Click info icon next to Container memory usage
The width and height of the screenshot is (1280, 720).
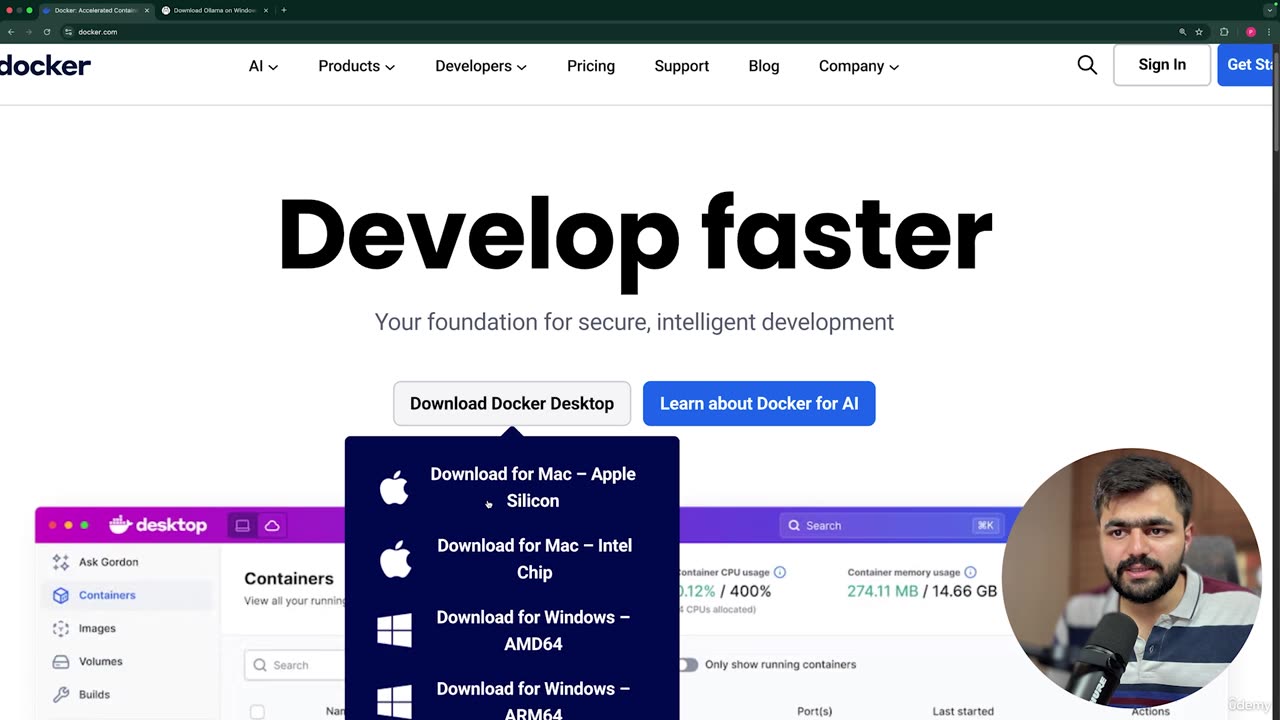click(x=970, y=572)
